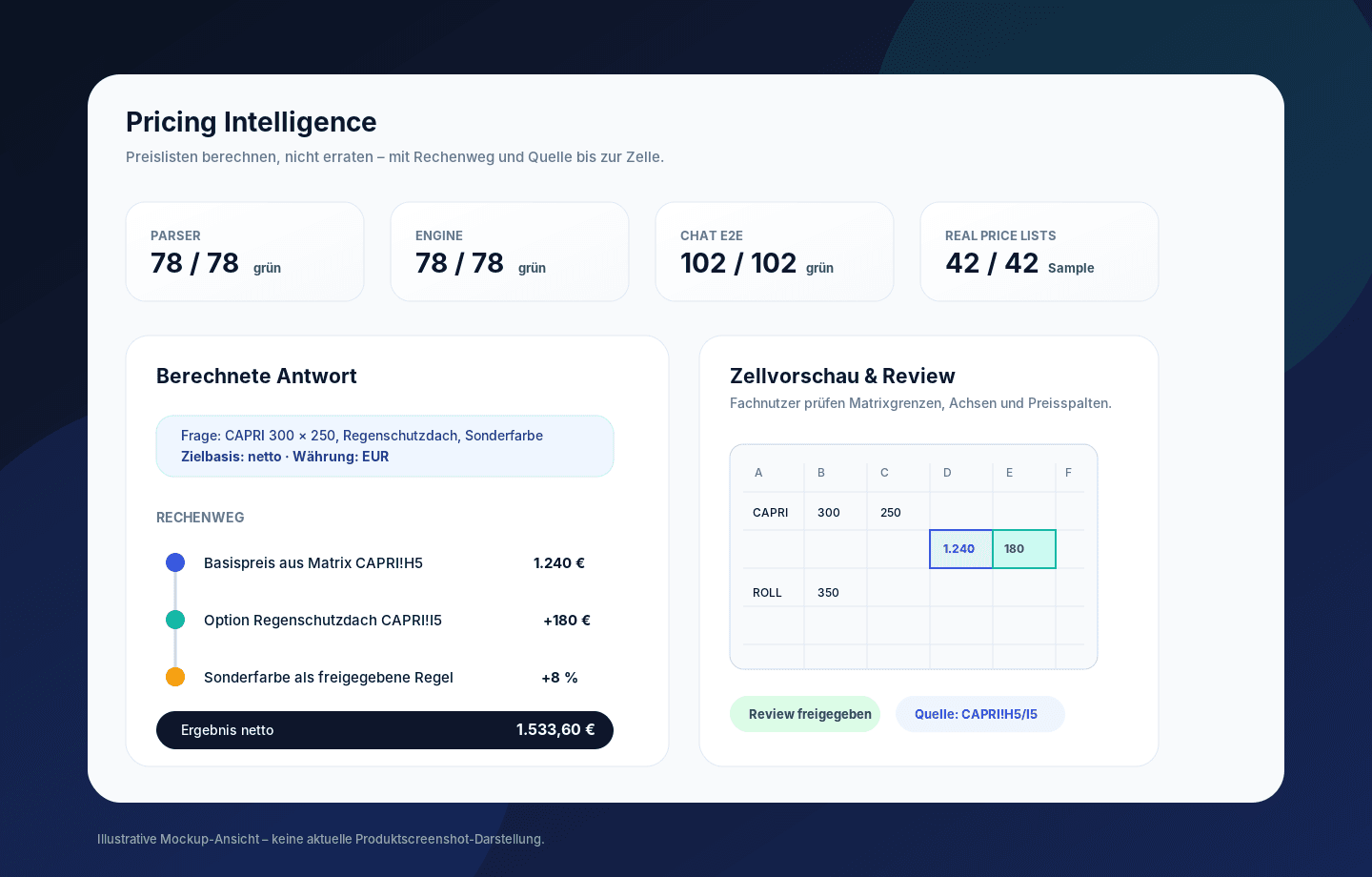Click the Berechnete Antwort heading

pos(256,377)
